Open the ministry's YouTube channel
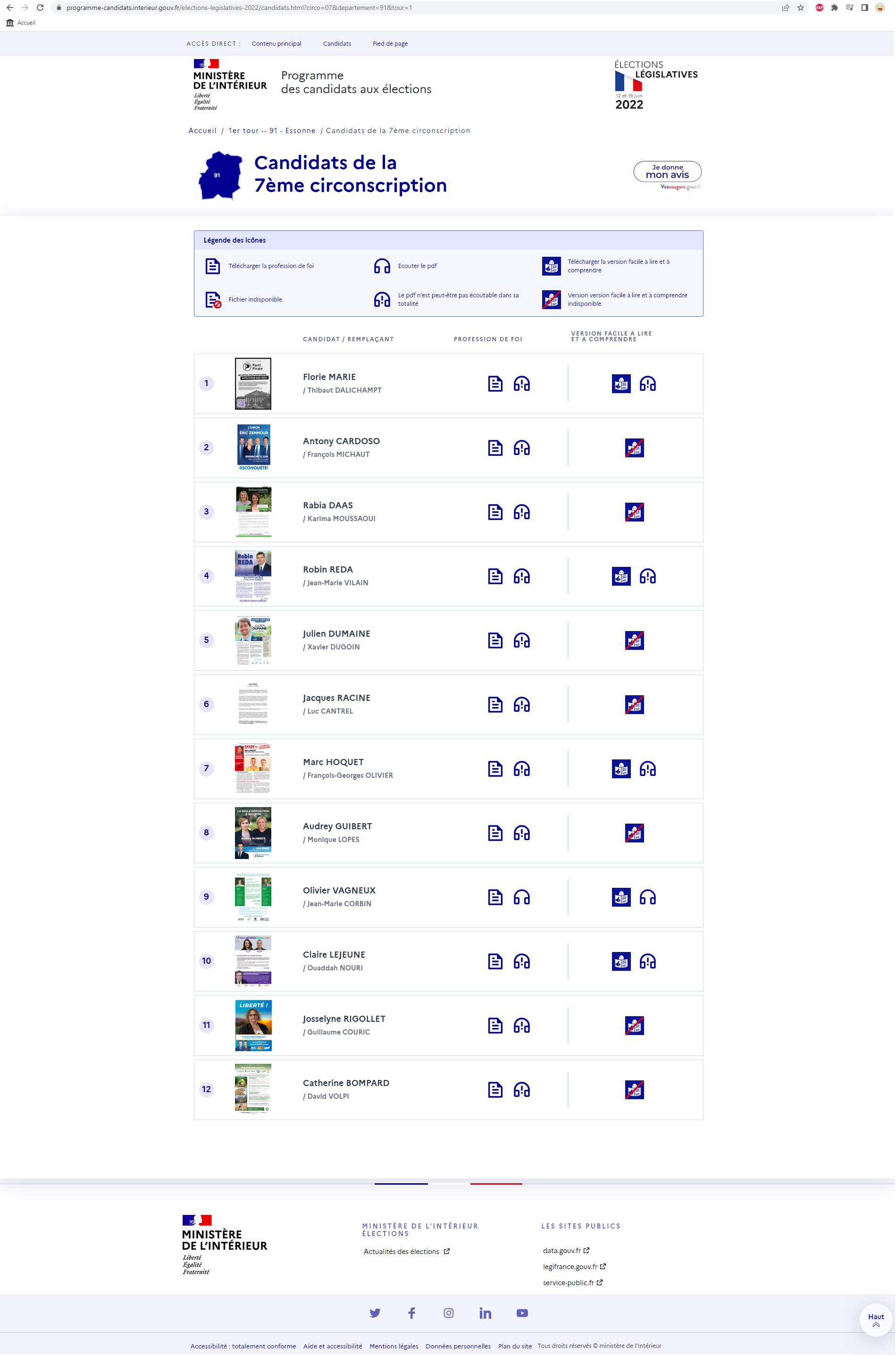The height and width of the screenshot is (1356, 896). point(522,1313)
